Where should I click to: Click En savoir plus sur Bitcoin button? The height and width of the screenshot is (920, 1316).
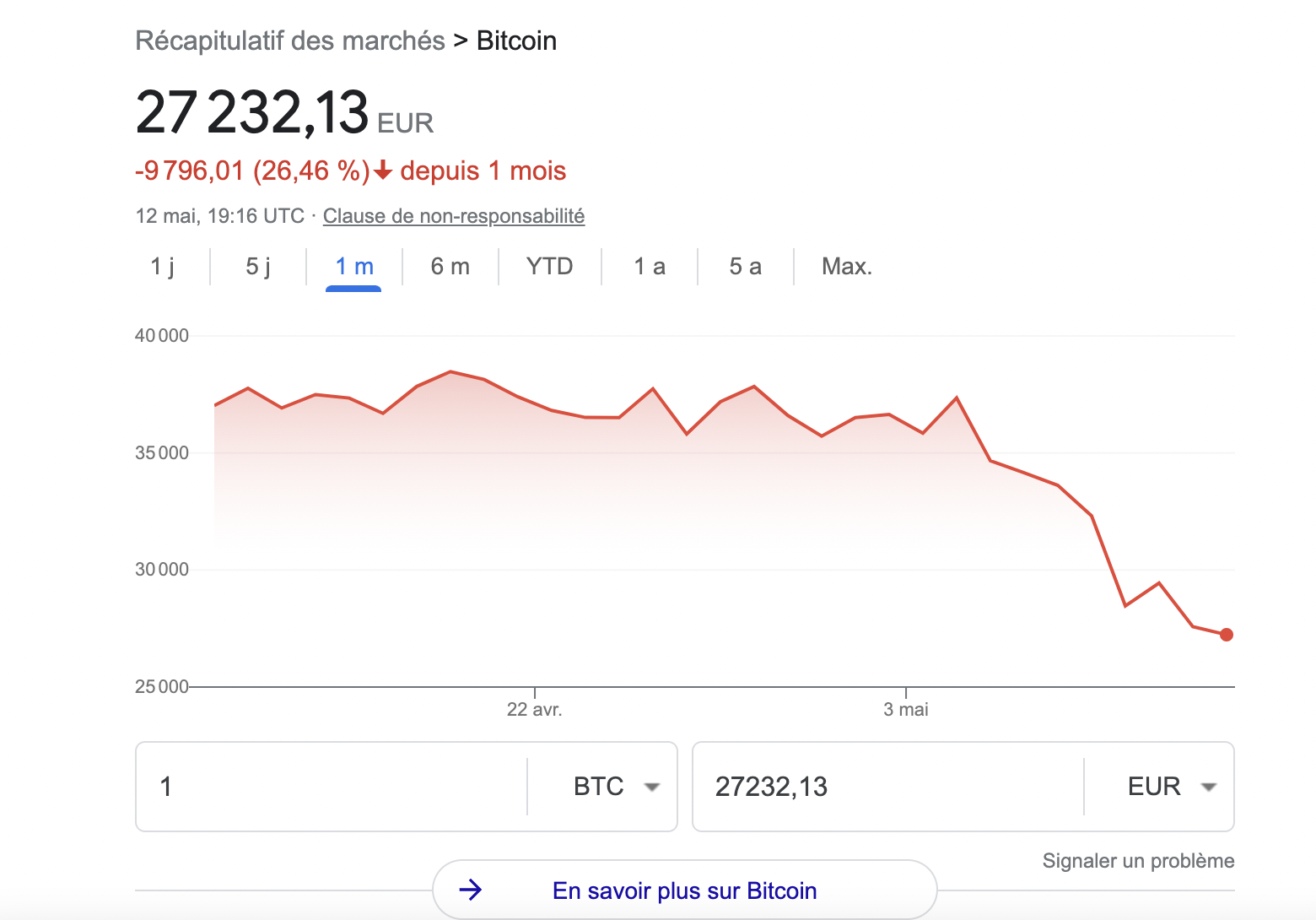684,890
